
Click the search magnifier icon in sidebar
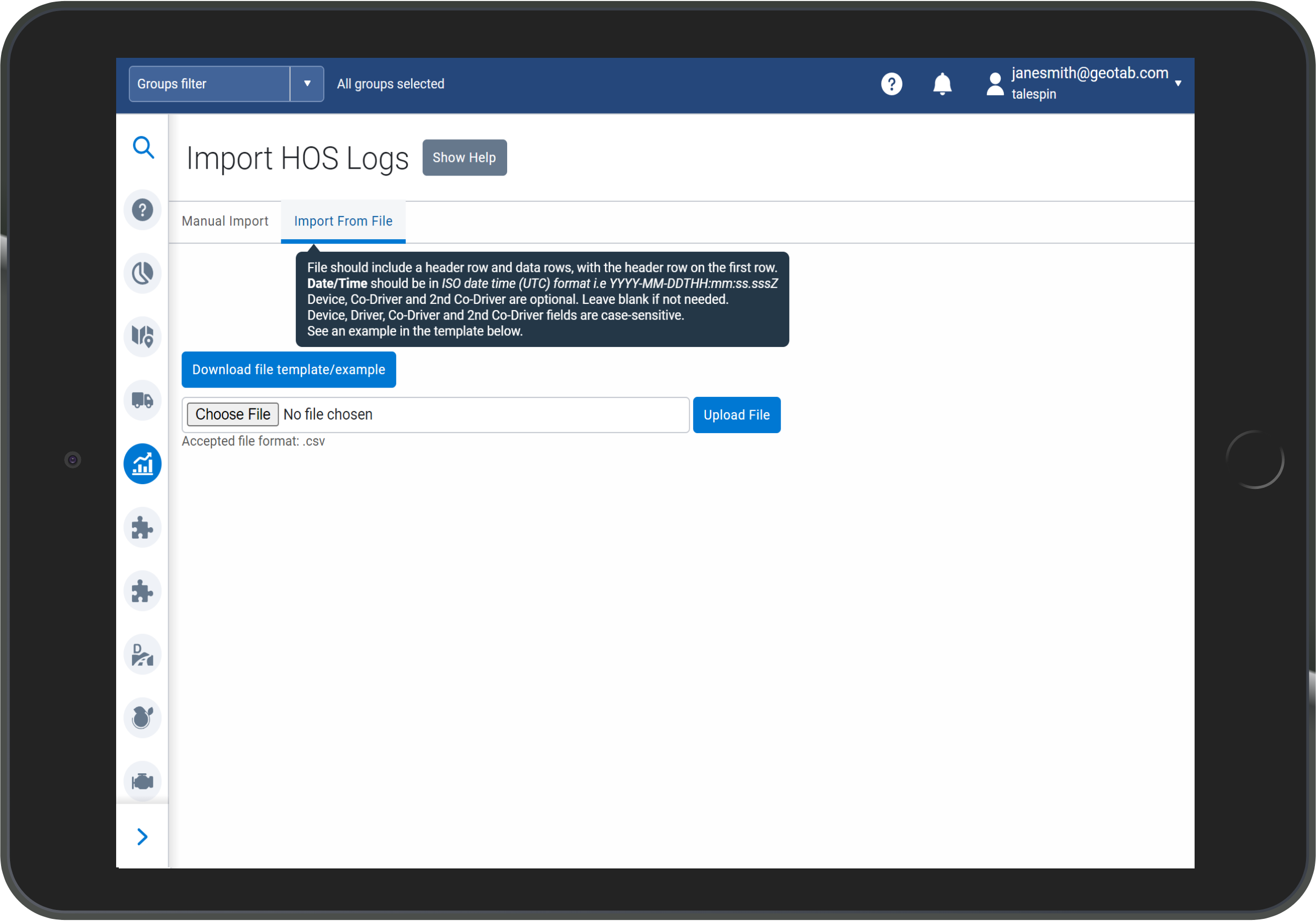143,147
